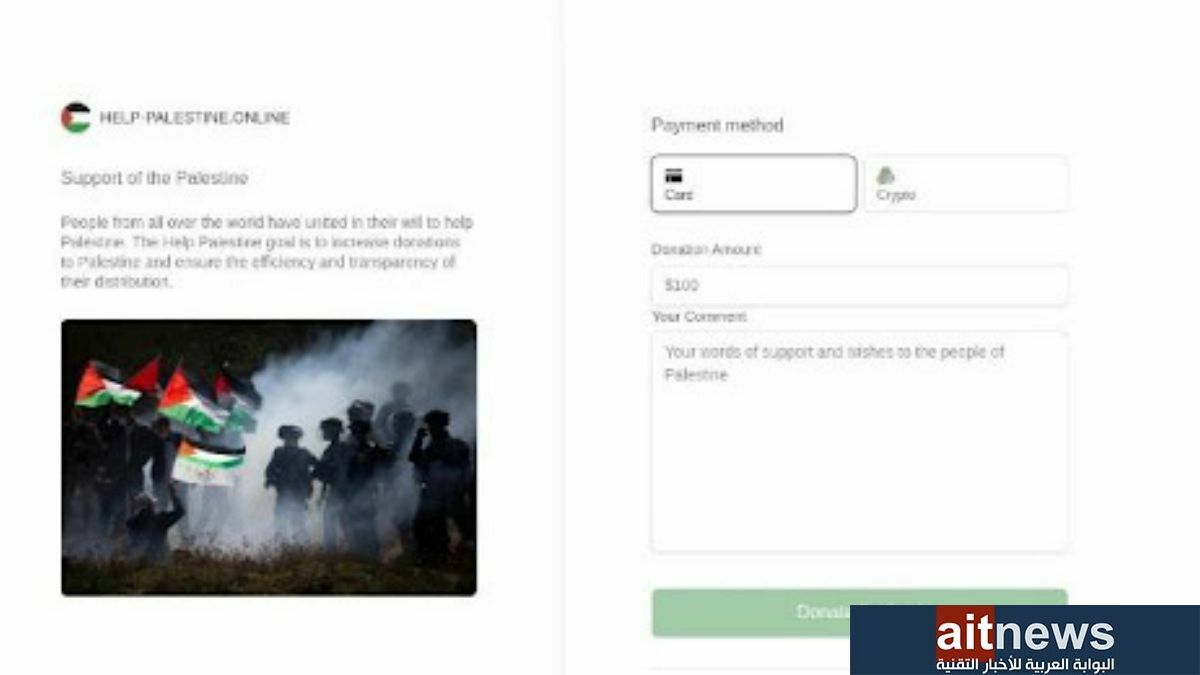Click the red 'ait' logo block

(965, 634)
